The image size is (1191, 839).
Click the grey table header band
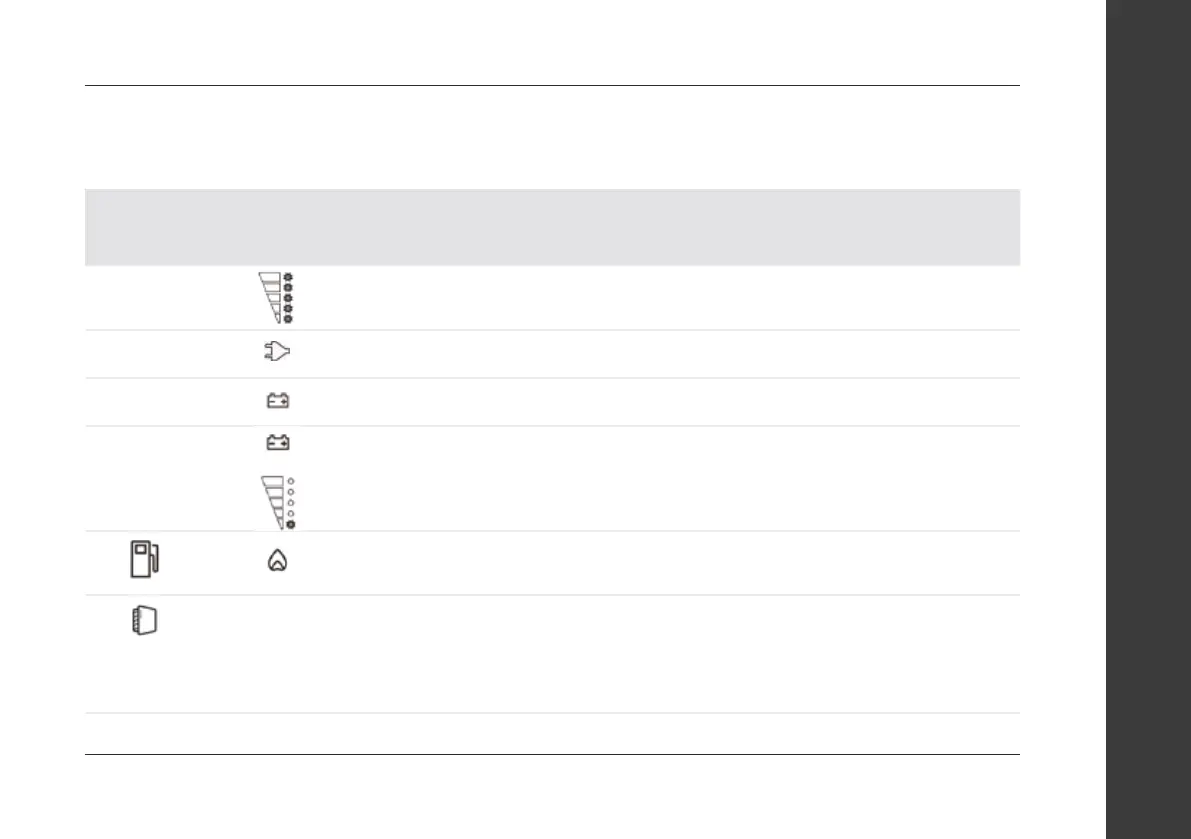point(552,227)
